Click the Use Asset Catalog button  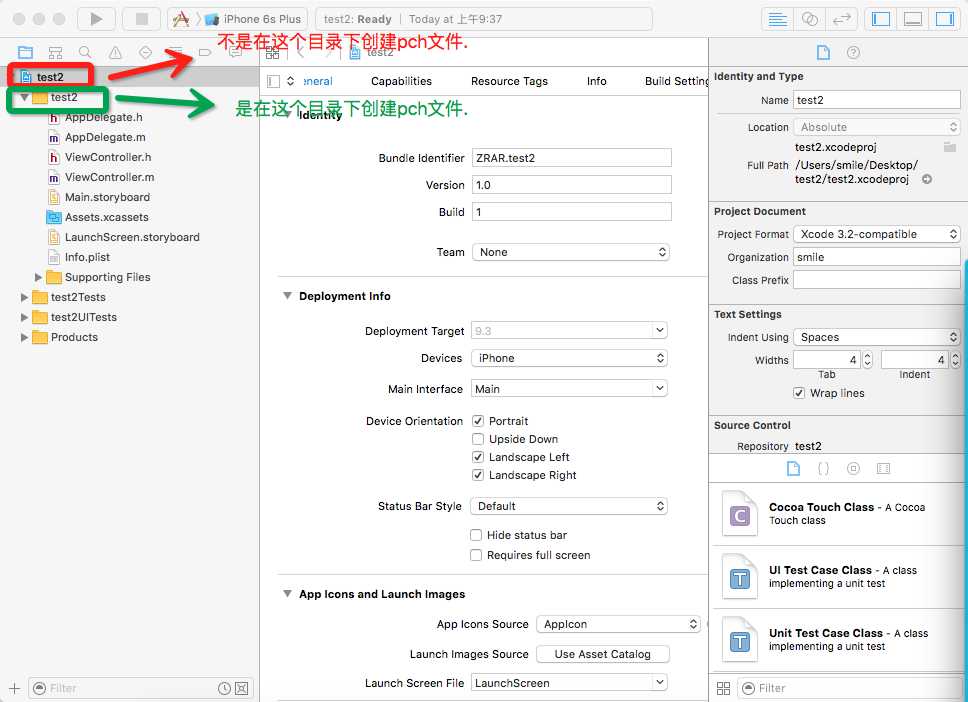603,654
